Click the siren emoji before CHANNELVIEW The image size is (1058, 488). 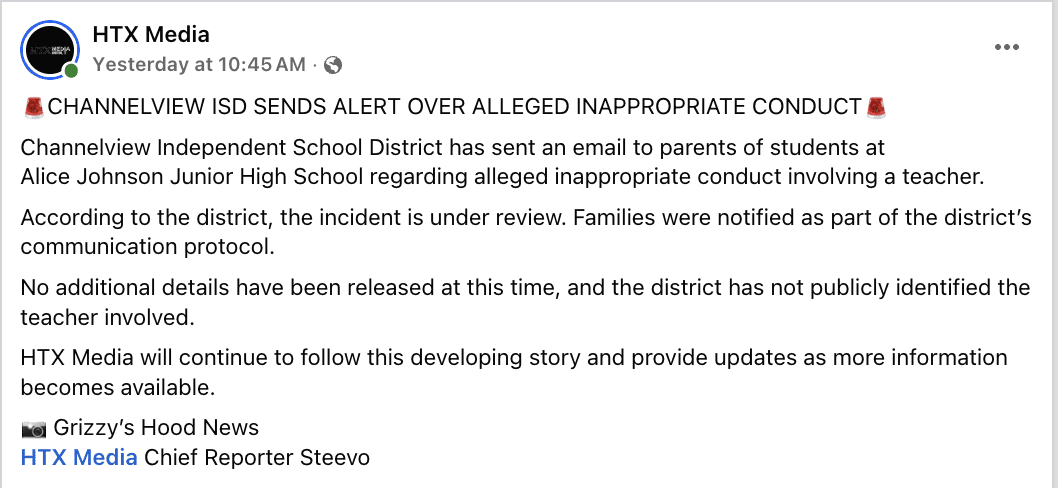point(33,107)
